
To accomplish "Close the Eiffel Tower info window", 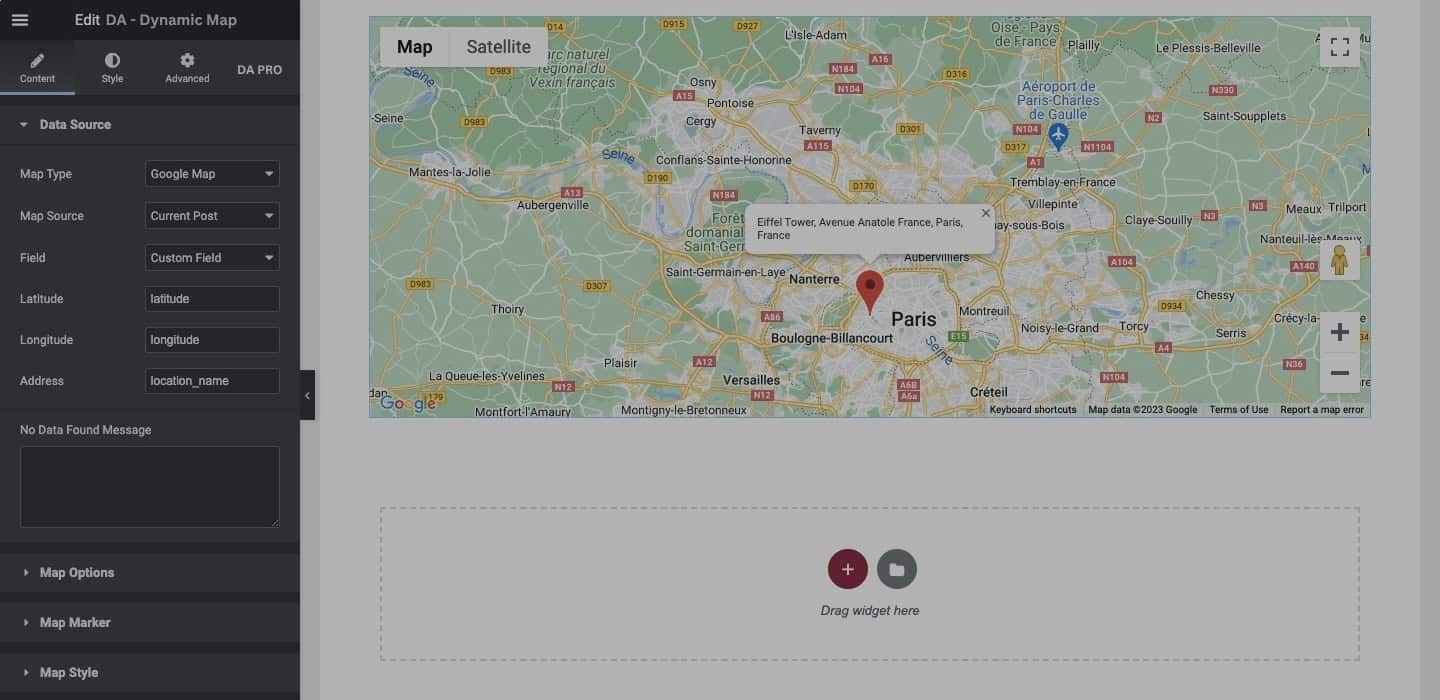I will point(986,213).
